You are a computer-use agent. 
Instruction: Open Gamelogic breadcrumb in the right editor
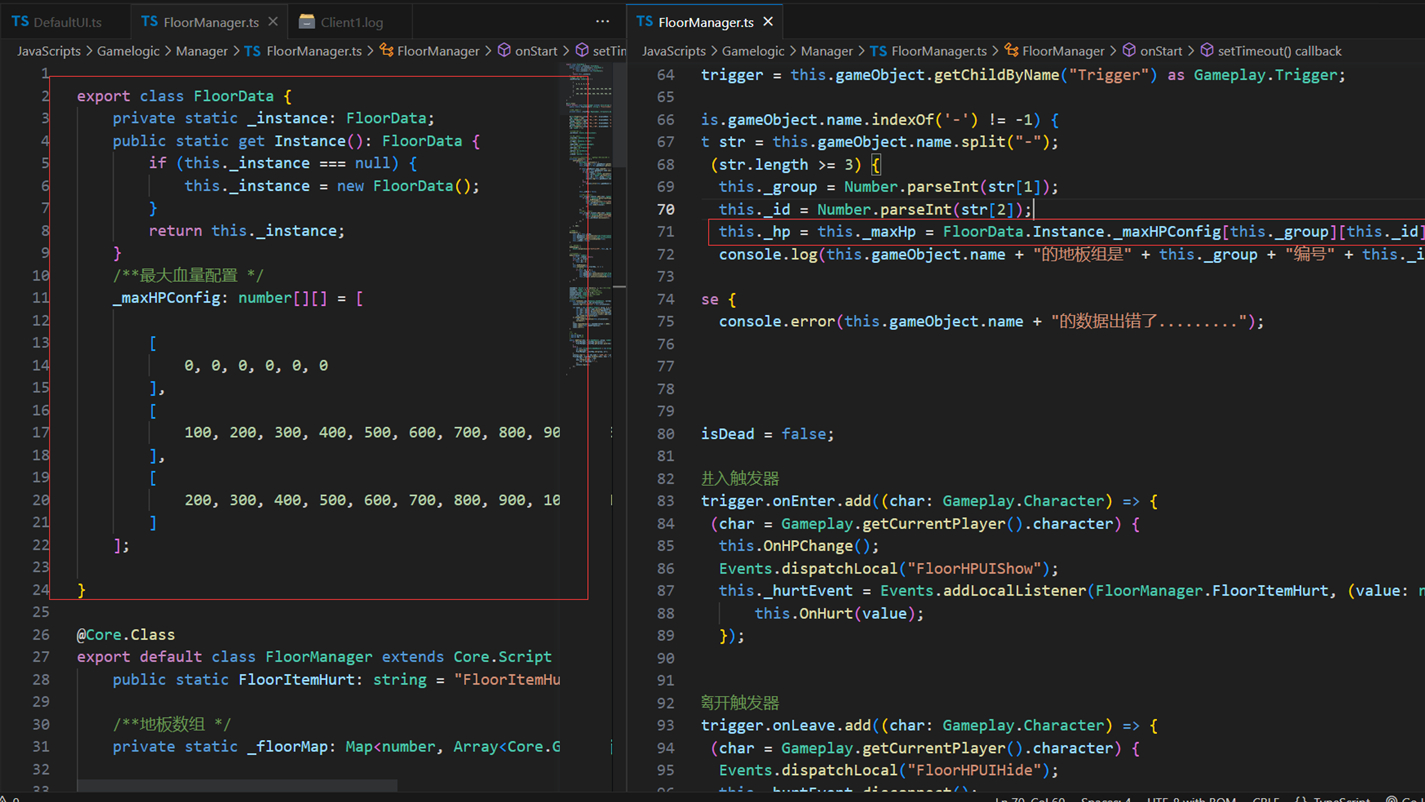pyautogui.click(x=753, y=50)
